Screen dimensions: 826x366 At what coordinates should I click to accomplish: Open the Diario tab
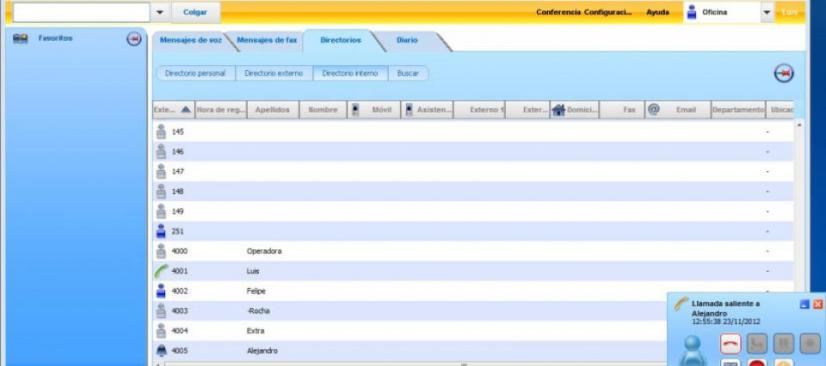coord(407,40)
